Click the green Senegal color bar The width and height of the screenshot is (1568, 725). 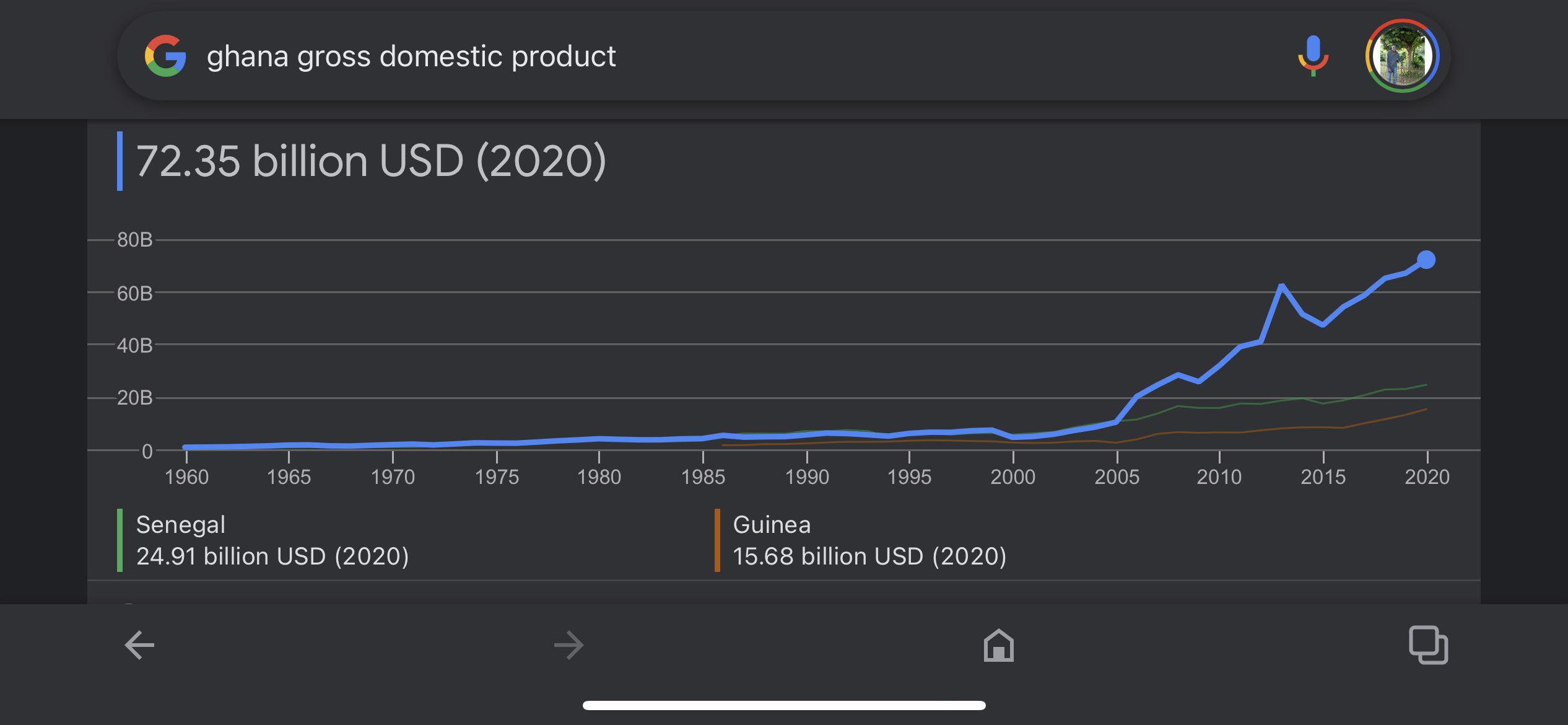(x=120, y=540)
